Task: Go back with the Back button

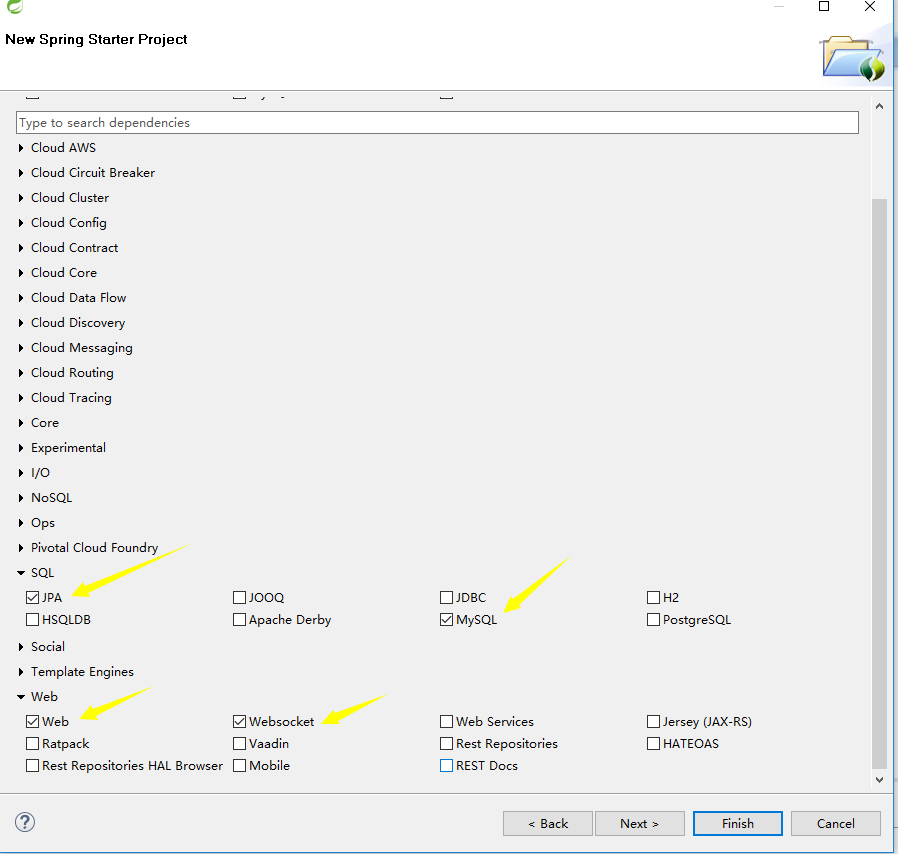Action: tap(548, 824)
